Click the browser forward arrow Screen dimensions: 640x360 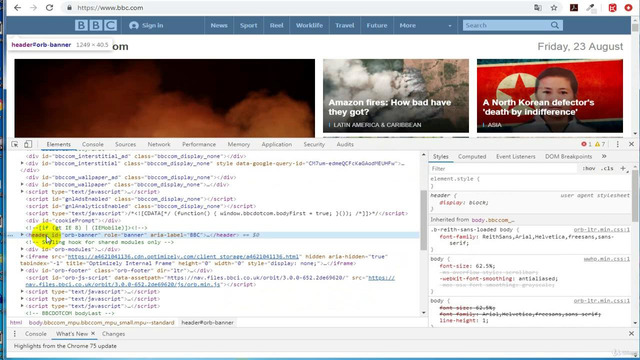(33, 8)
